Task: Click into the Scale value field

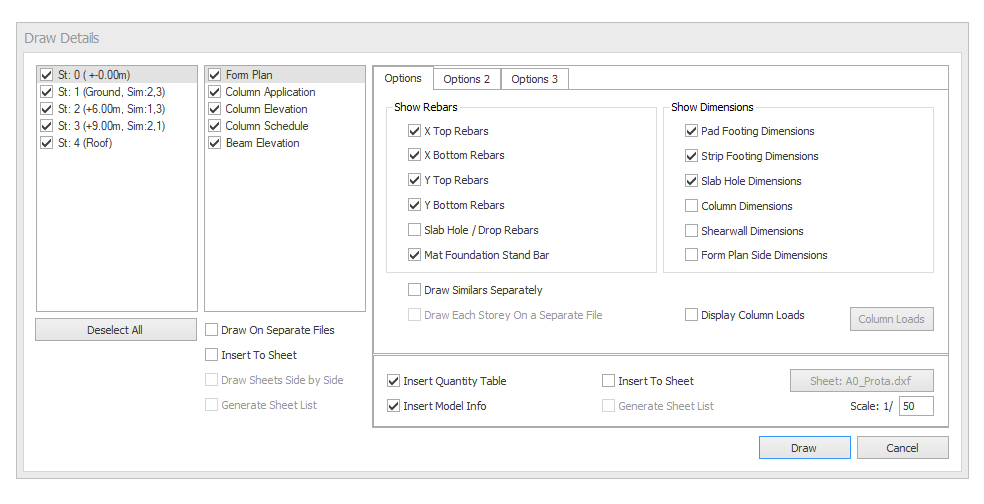Action: [x=914, y=406]
